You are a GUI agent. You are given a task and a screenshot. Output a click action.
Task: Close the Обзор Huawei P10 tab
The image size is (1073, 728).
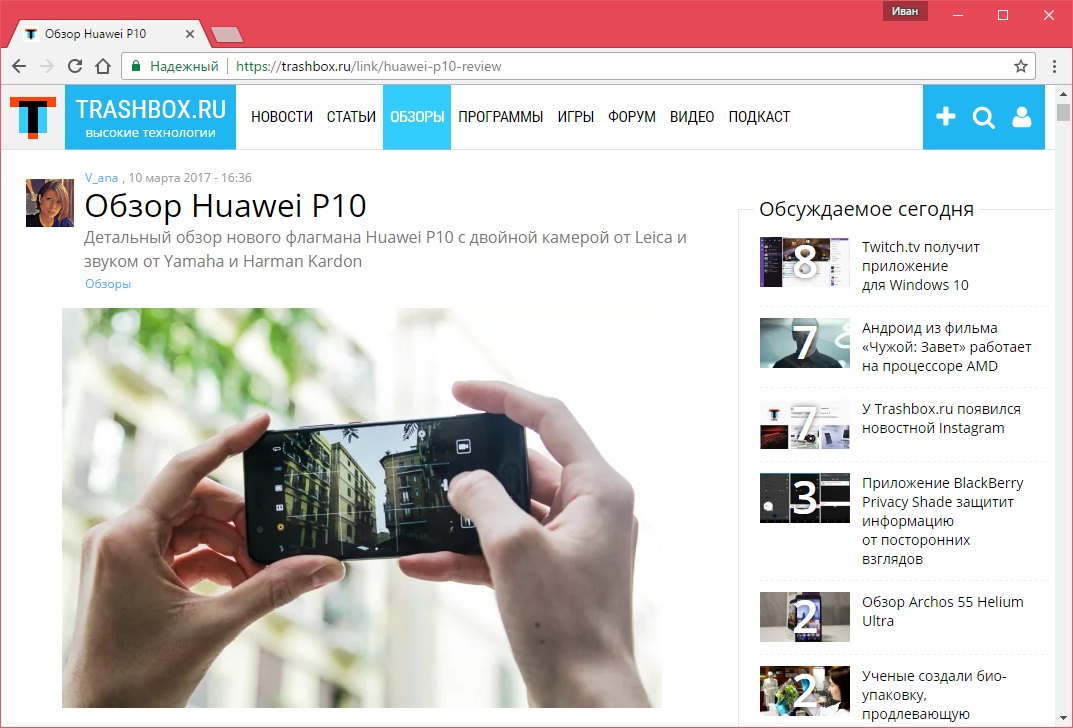(190, 34)
